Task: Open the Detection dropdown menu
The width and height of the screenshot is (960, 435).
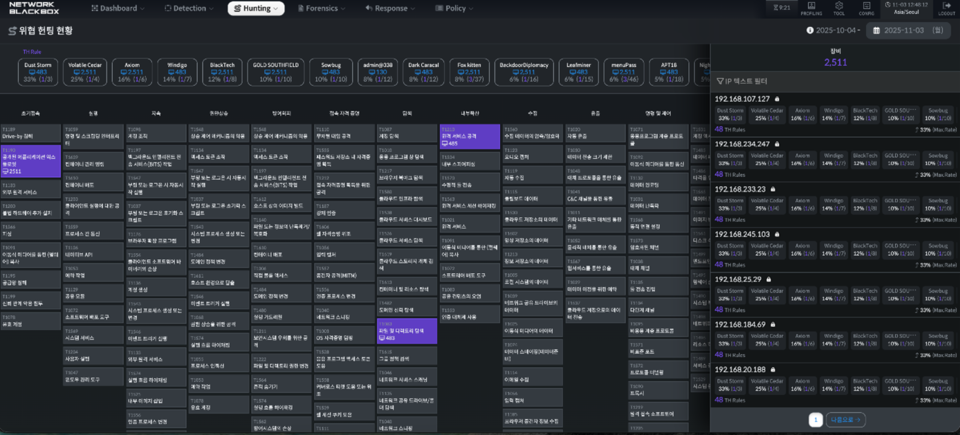Action: (x=187, y=8)
